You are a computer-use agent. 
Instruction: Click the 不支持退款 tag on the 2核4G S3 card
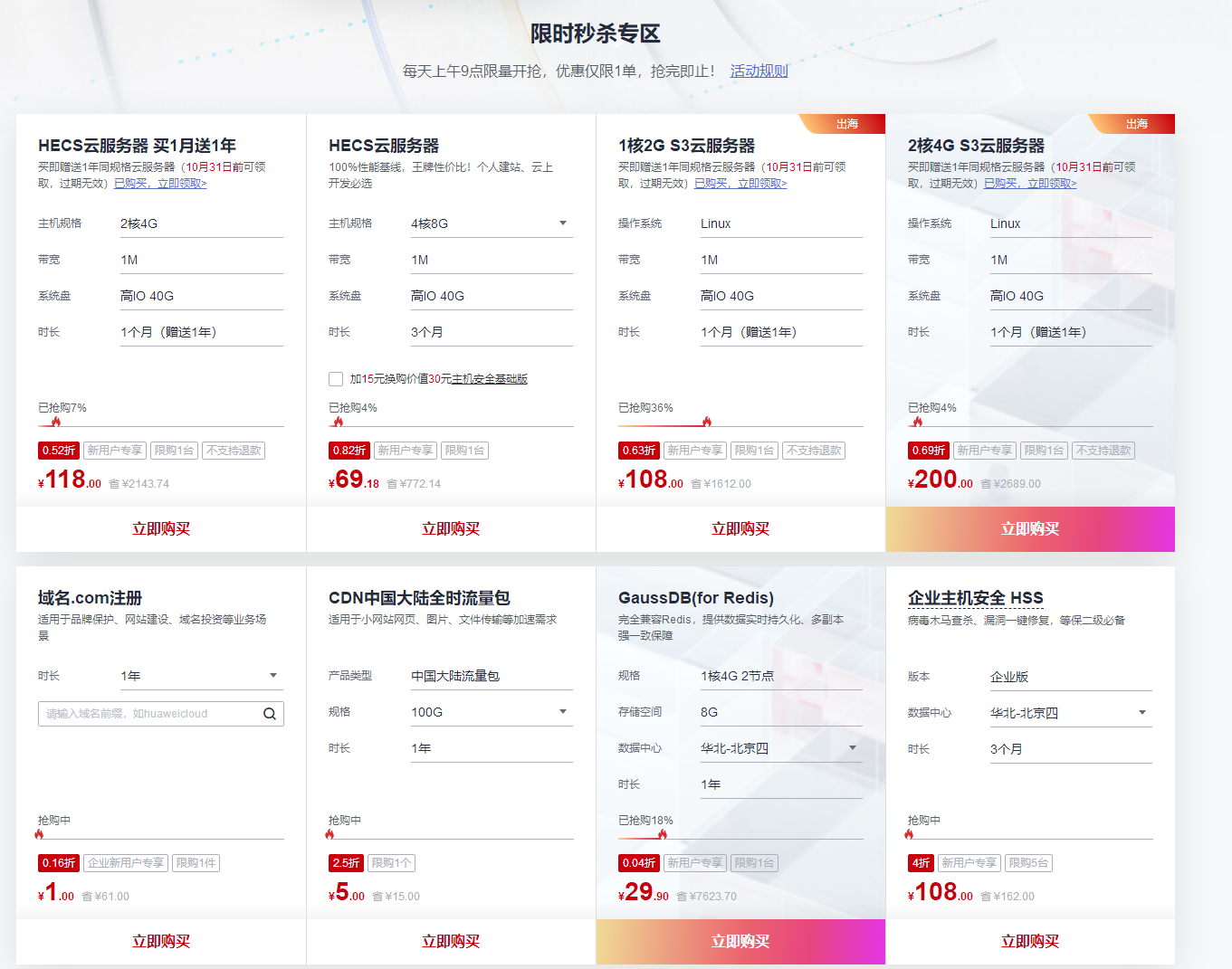[x=1103, y=451]
